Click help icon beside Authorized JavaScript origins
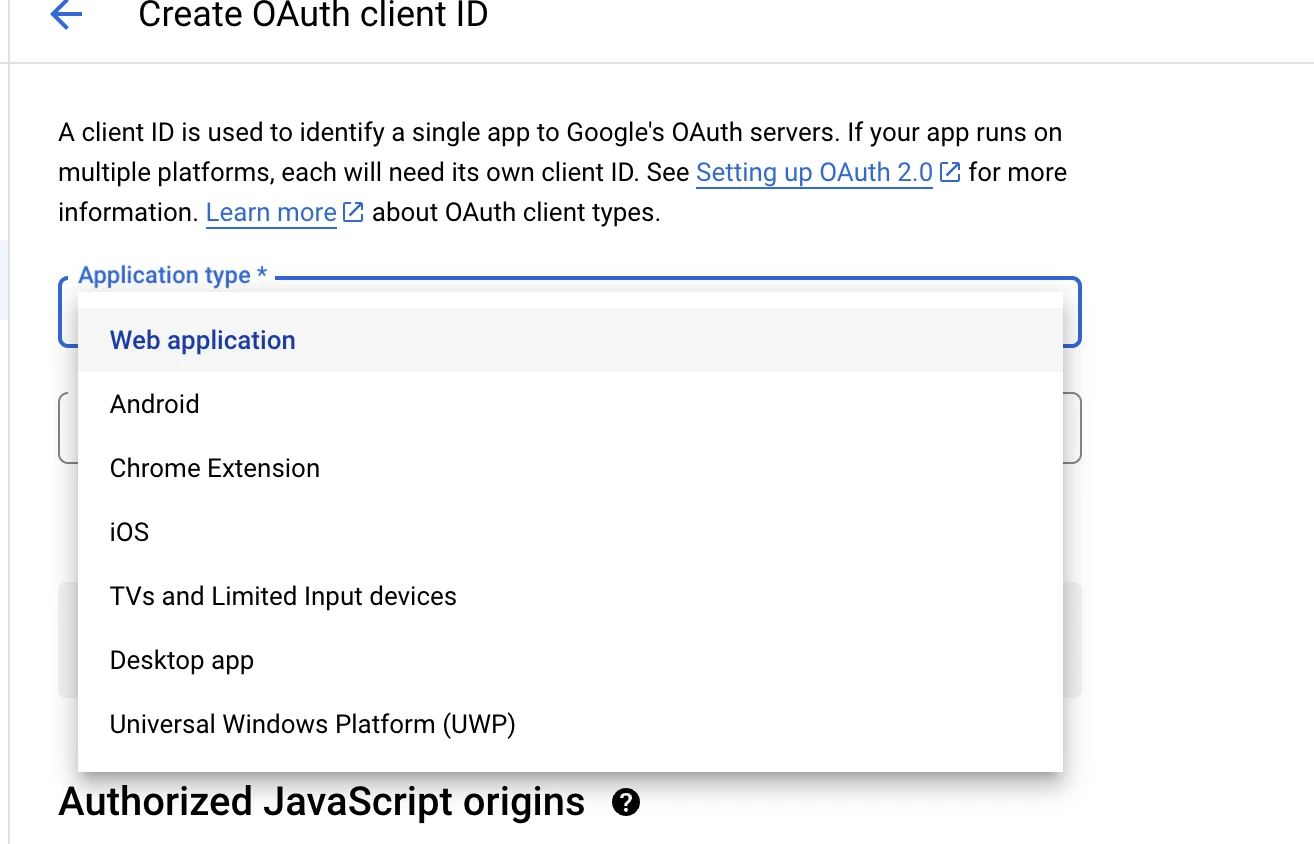 coord(626,802)
